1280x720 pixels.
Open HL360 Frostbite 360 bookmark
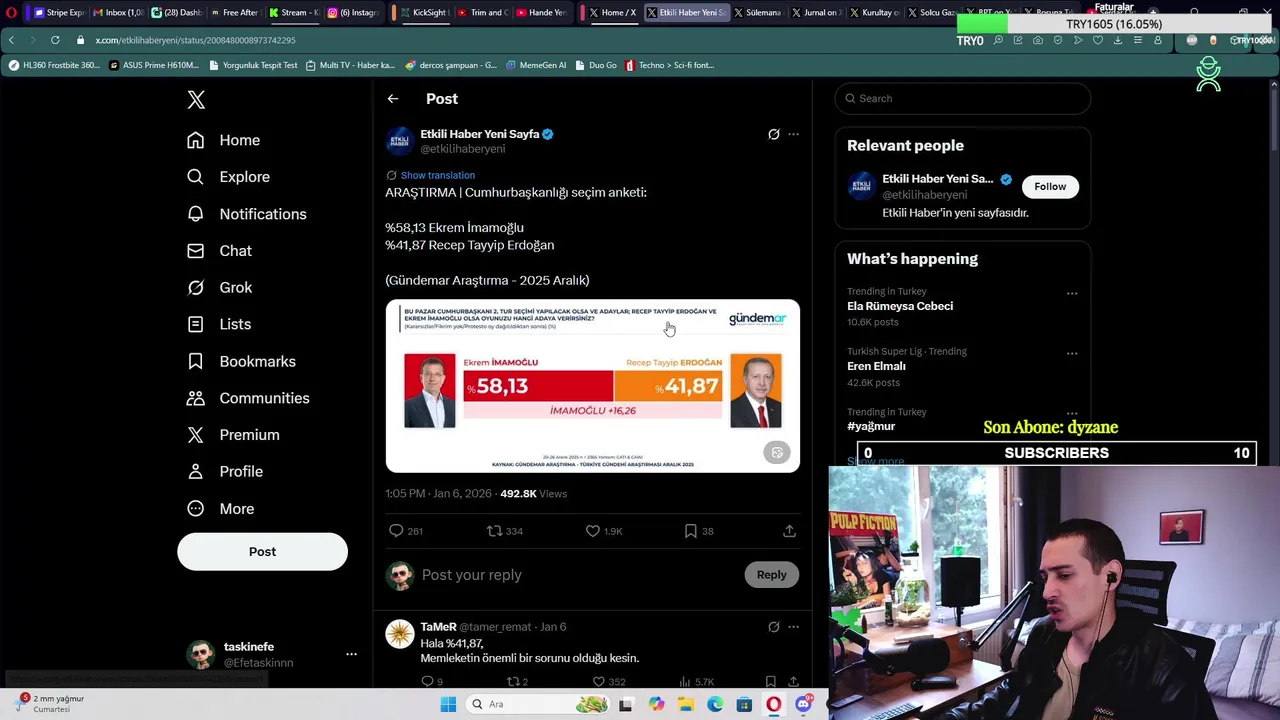pyautogui.click(x=54, y=65)
